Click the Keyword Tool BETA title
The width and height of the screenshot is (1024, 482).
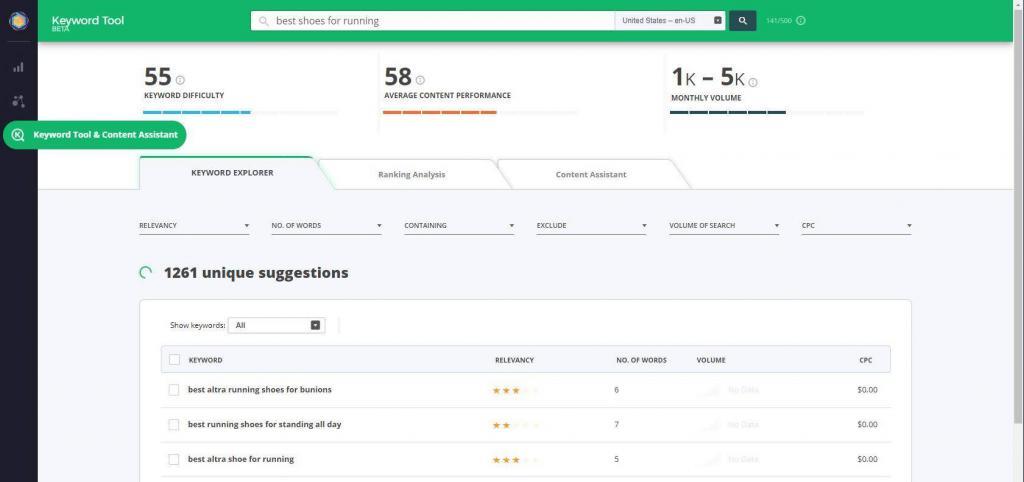(88, 22)
